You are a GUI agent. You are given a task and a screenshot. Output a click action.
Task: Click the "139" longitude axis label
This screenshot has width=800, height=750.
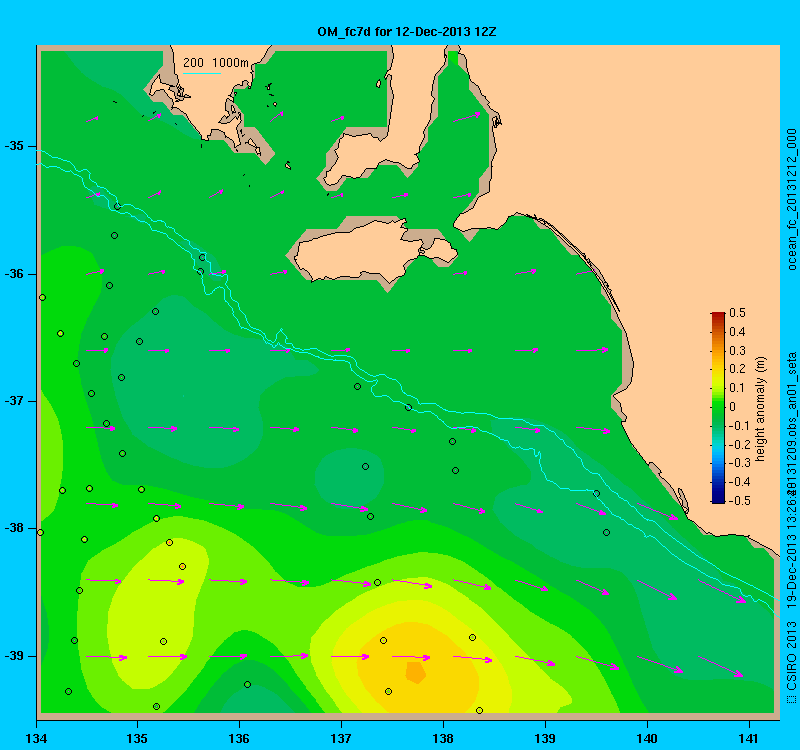pyautogui.click(x=545, y=738)
